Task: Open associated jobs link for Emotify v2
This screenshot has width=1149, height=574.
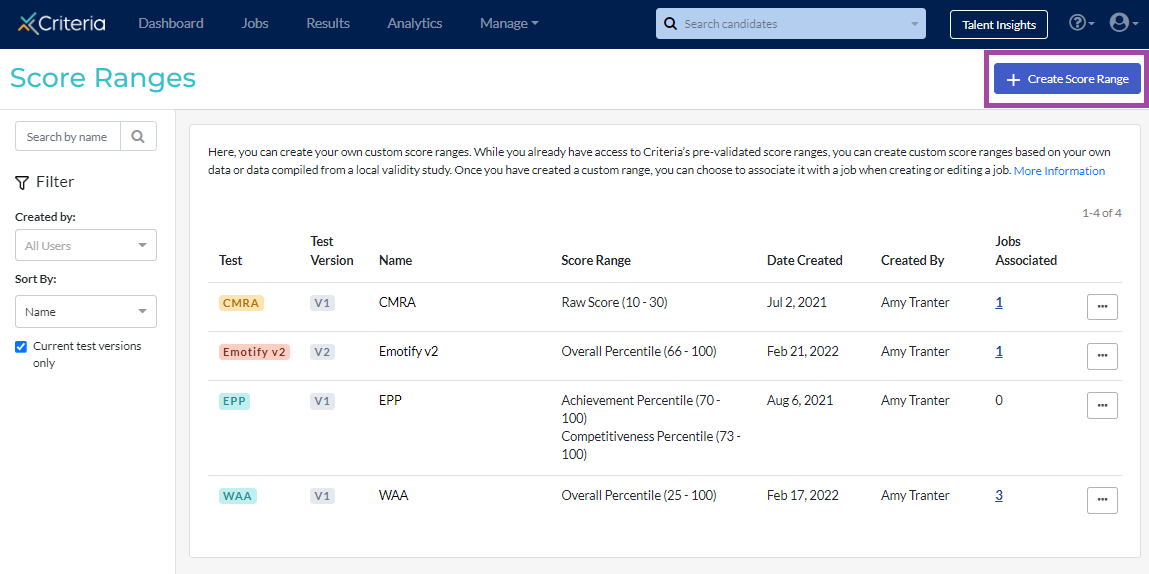Action: click(x=999, y=351)
